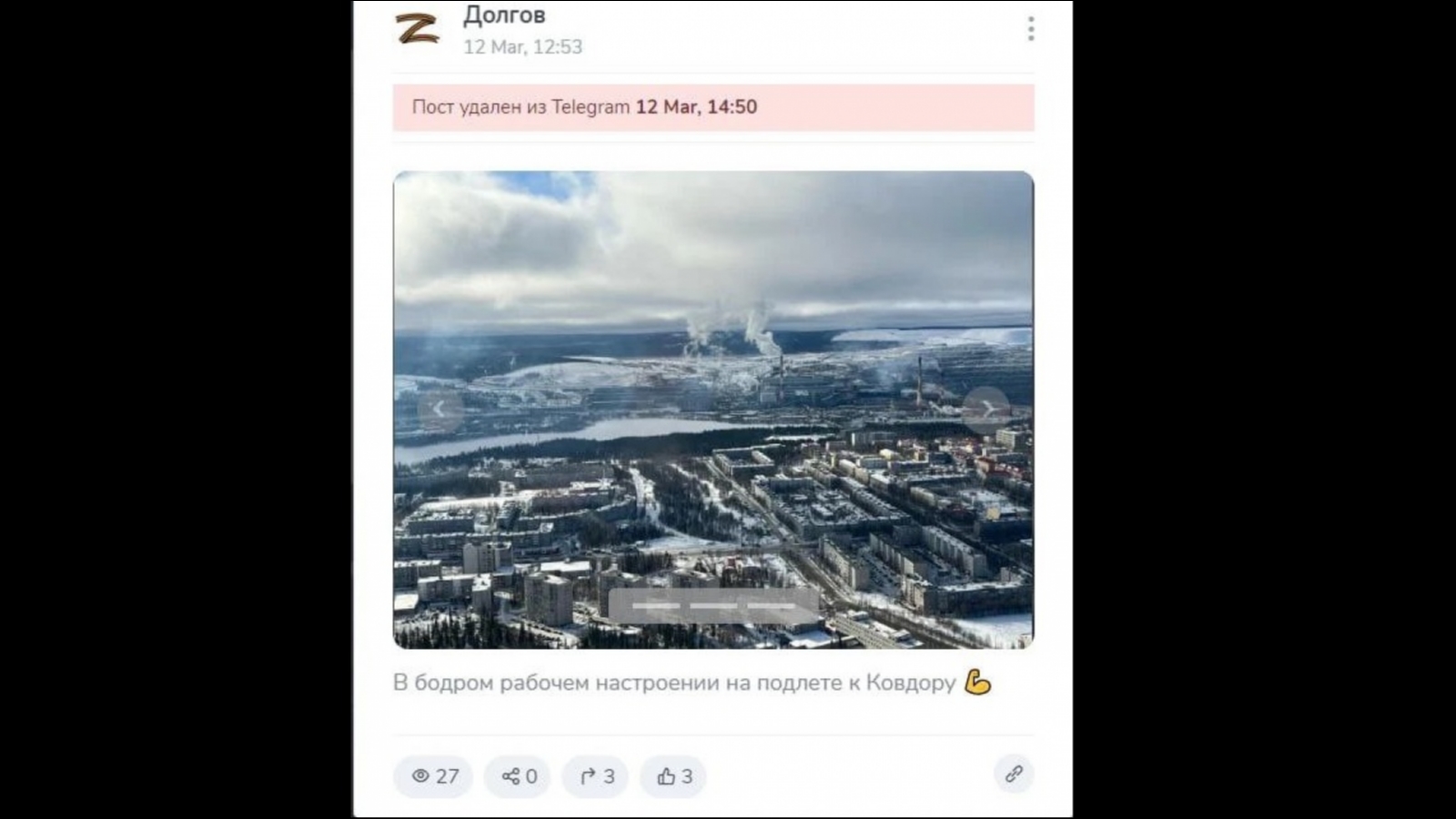Screen dimensions: 1456x819
Task: Click the flexed bicep emoji in caption
Action: click(x=977, y=682)
